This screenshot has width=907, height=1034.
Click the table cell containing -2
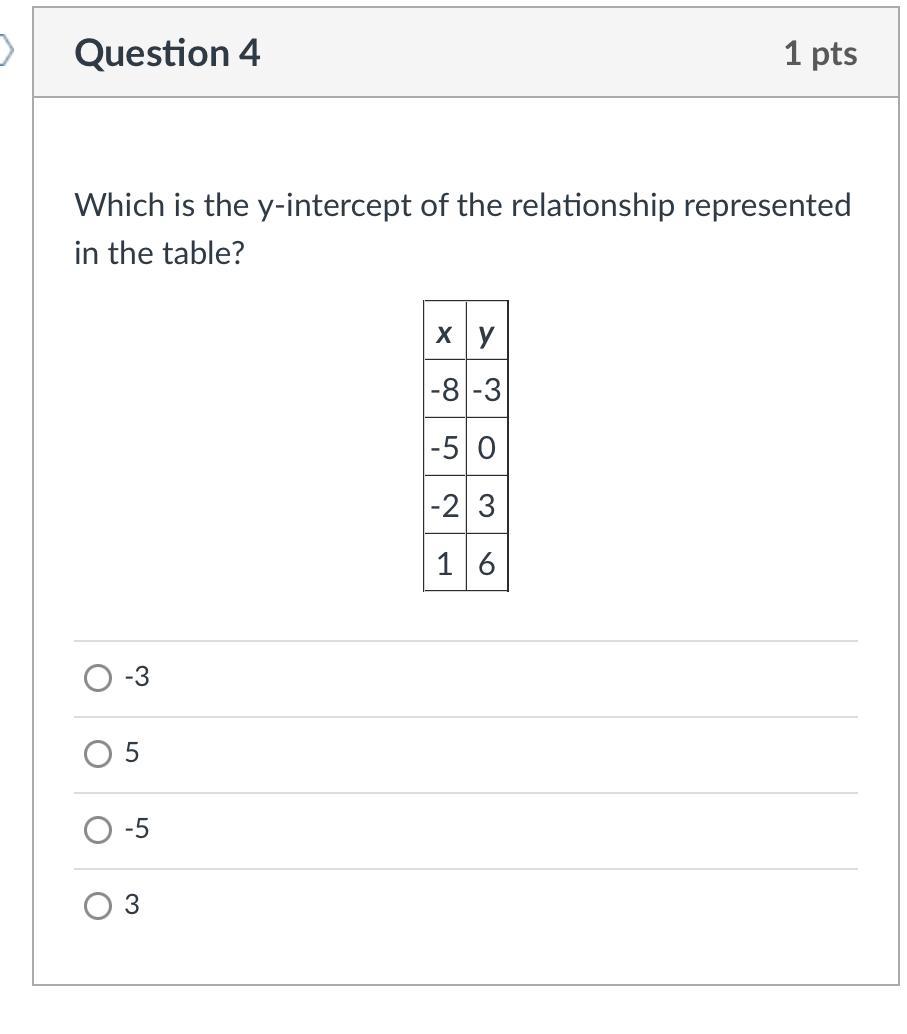(445, 506)
